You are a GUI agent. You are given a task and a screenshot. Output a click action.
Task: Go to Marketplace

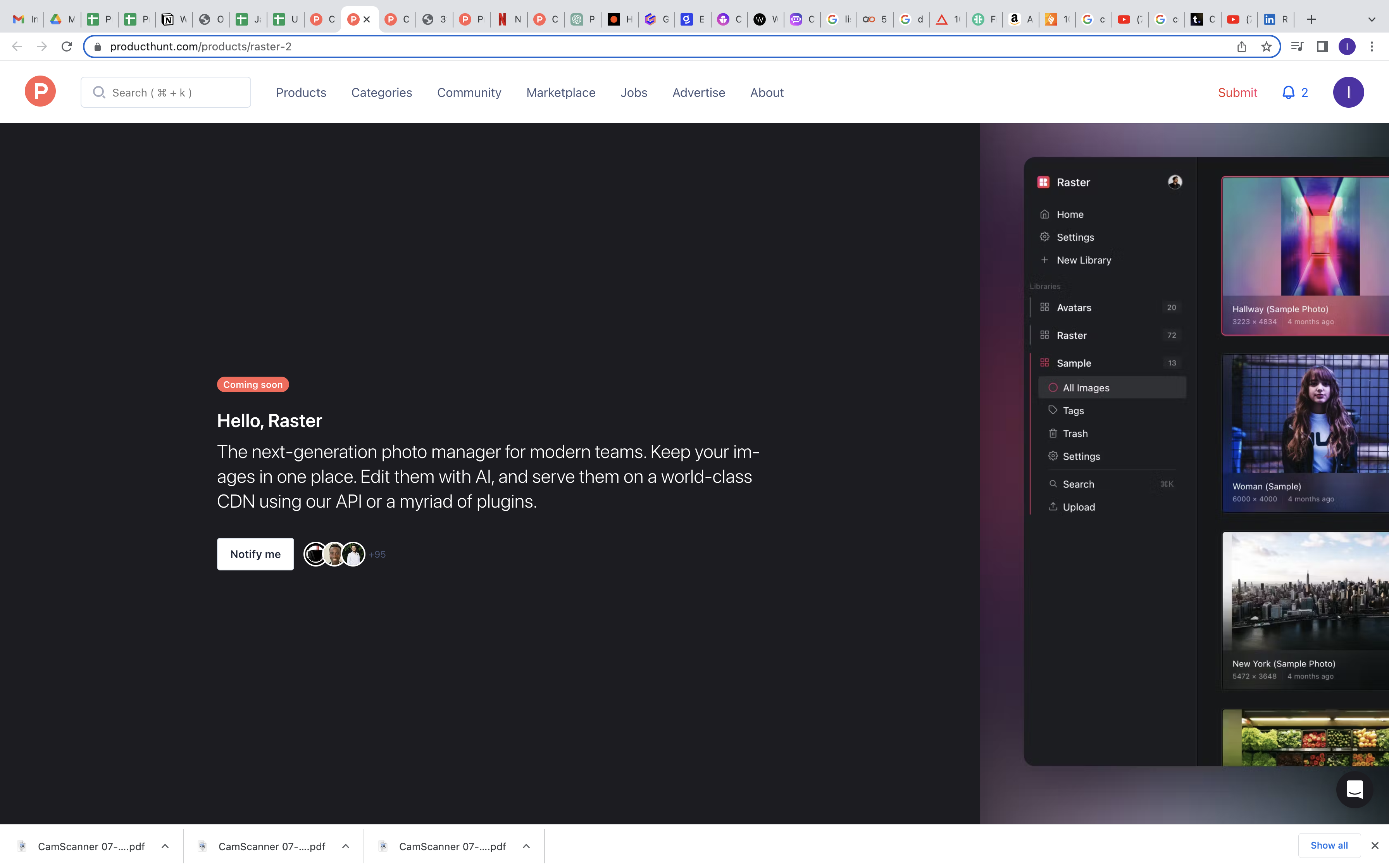click(561, 93)
